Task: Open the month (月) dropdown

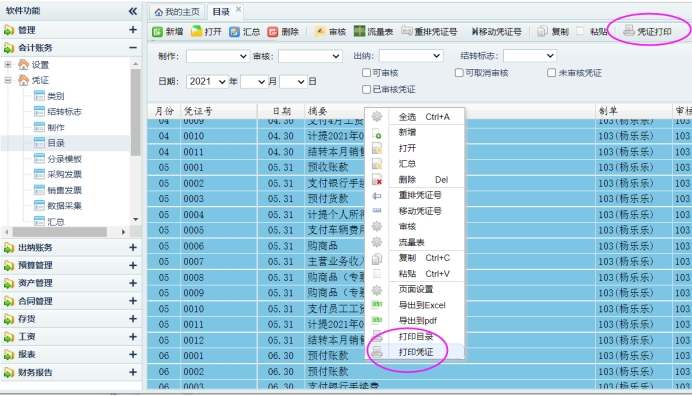Action: pos(254,82)
